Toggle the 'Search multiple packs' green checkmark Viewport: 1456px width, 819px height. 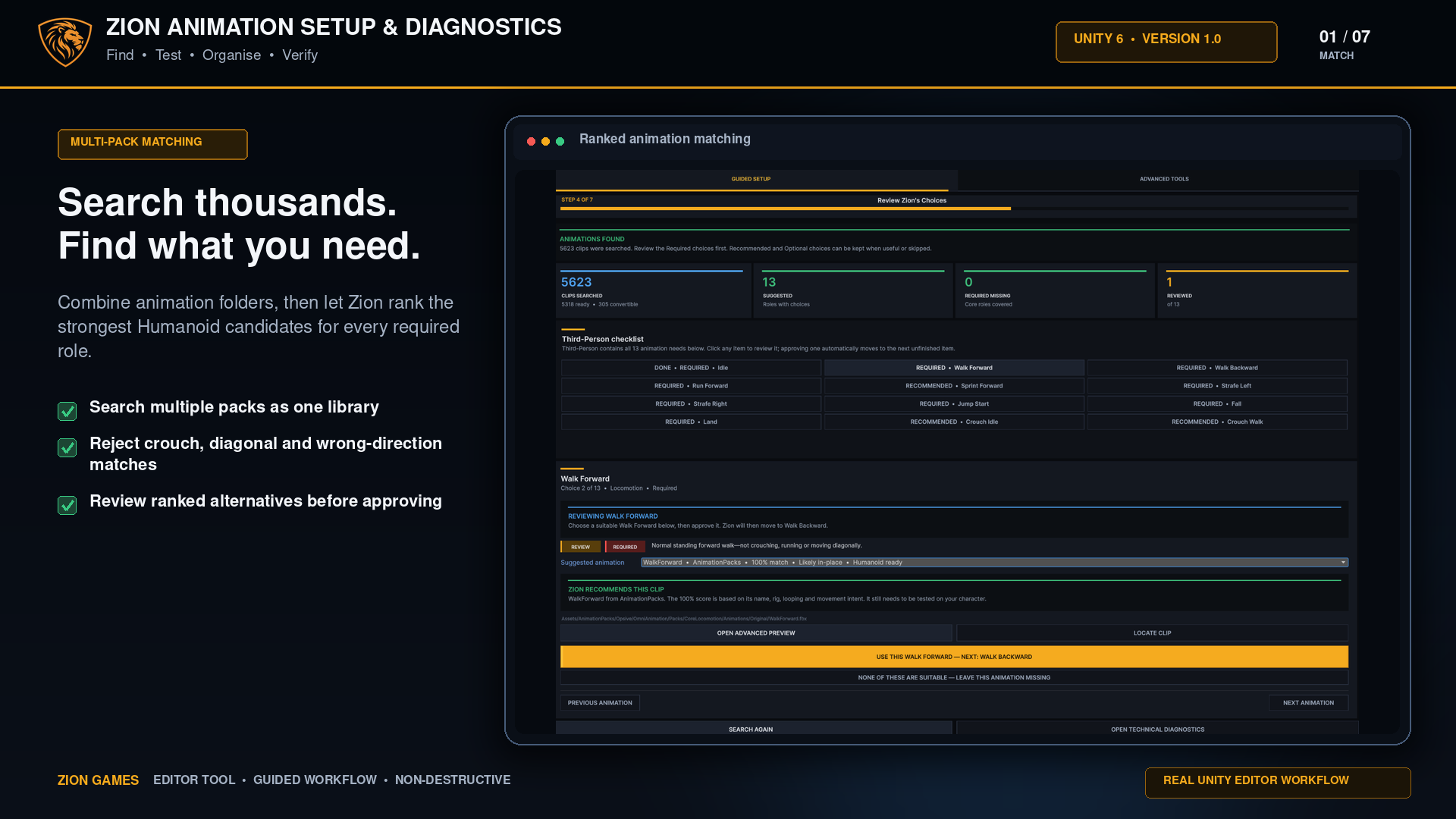67,411
